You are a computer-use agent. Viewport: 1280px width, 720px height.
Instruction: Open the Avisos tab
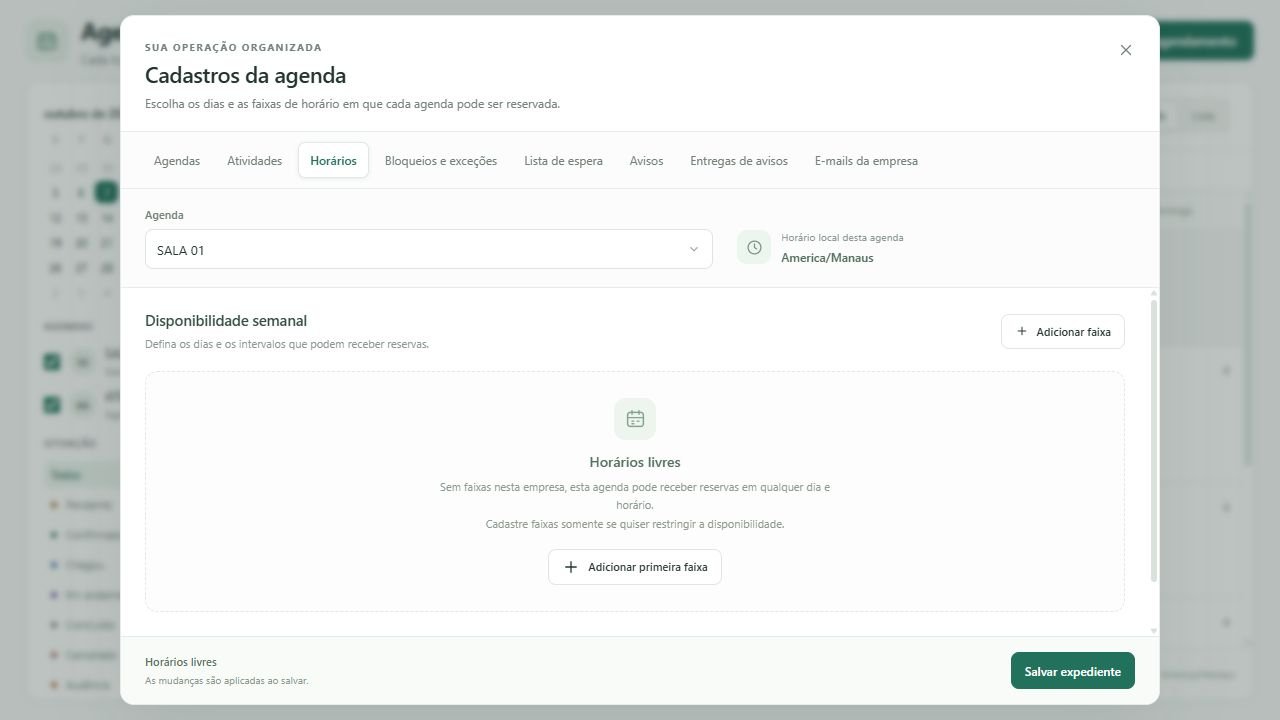click(x=646, y=161)
